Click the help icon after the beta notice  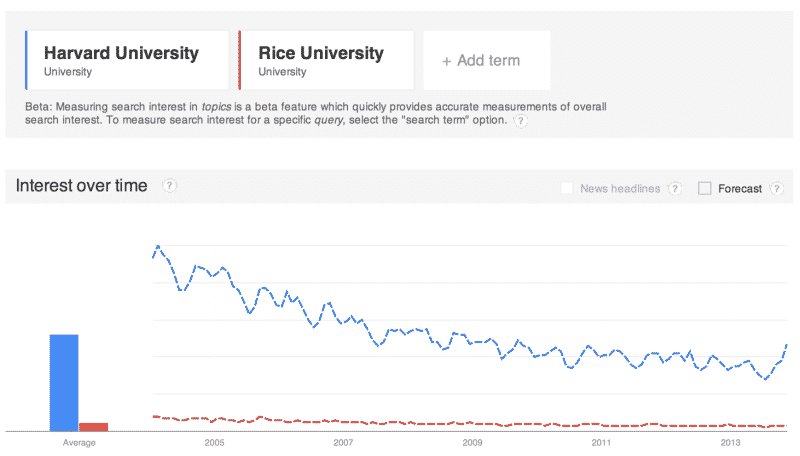tap(520, 121)
